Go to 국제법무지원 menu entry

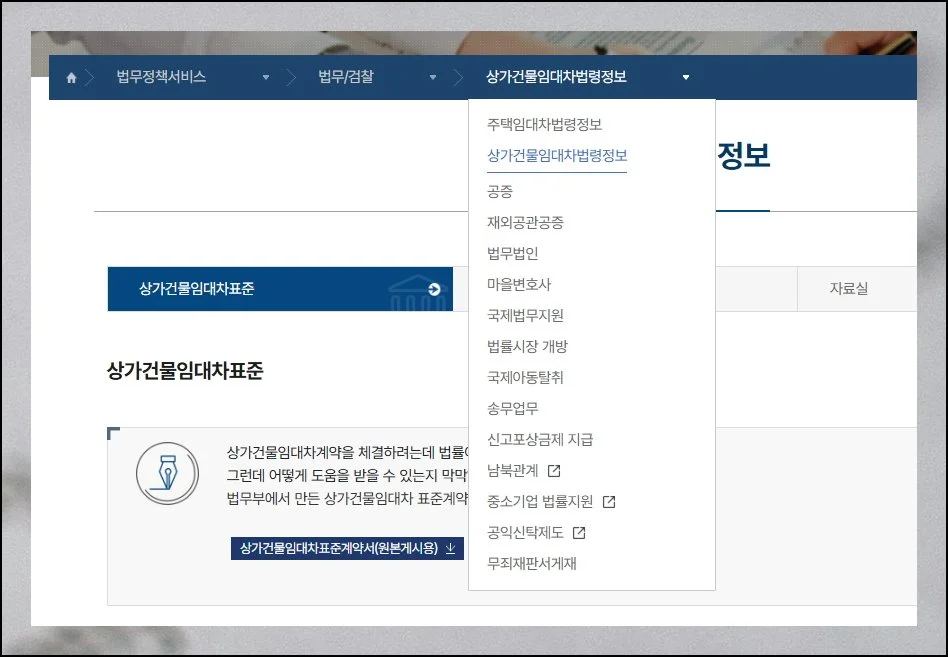525,315
